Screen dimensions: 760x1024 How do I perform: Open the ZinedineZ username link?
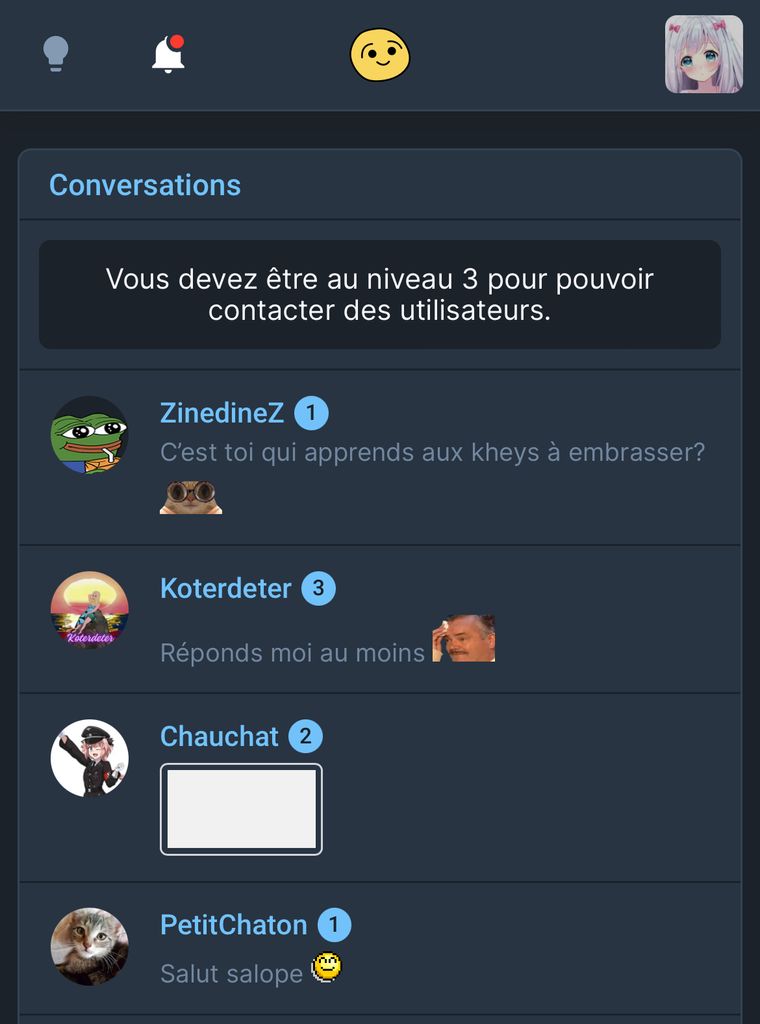(222, 413)
